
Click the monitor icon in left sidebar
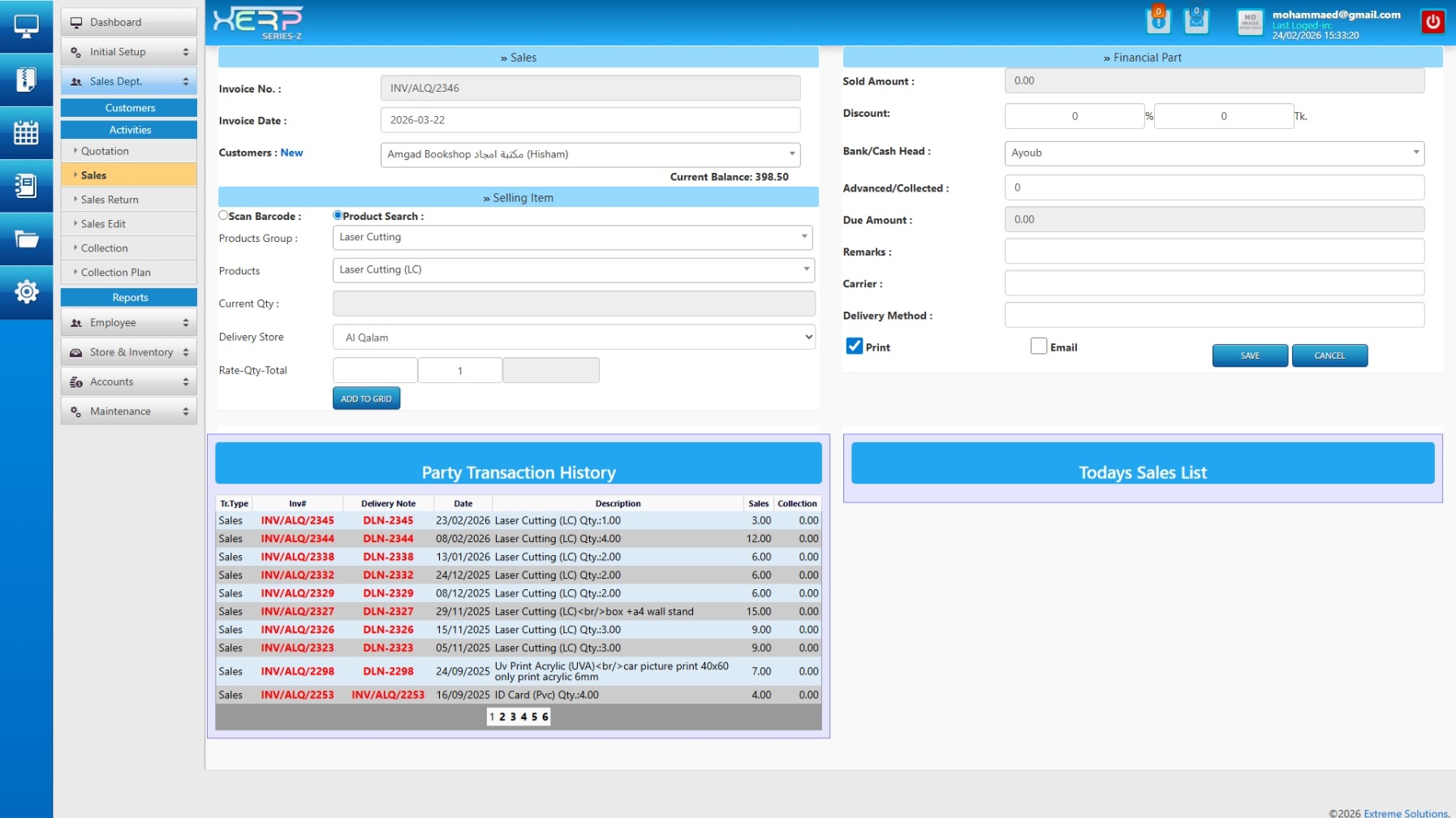click(26, 27)
